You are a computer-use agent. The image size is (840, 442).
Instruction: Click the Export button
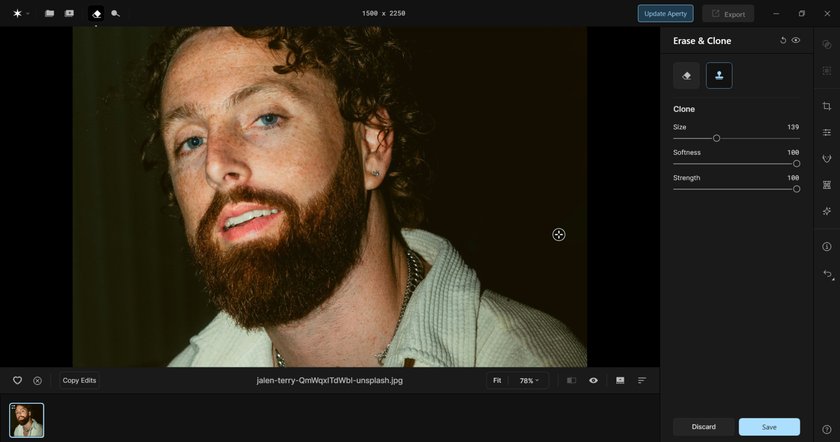coord(728,14)
